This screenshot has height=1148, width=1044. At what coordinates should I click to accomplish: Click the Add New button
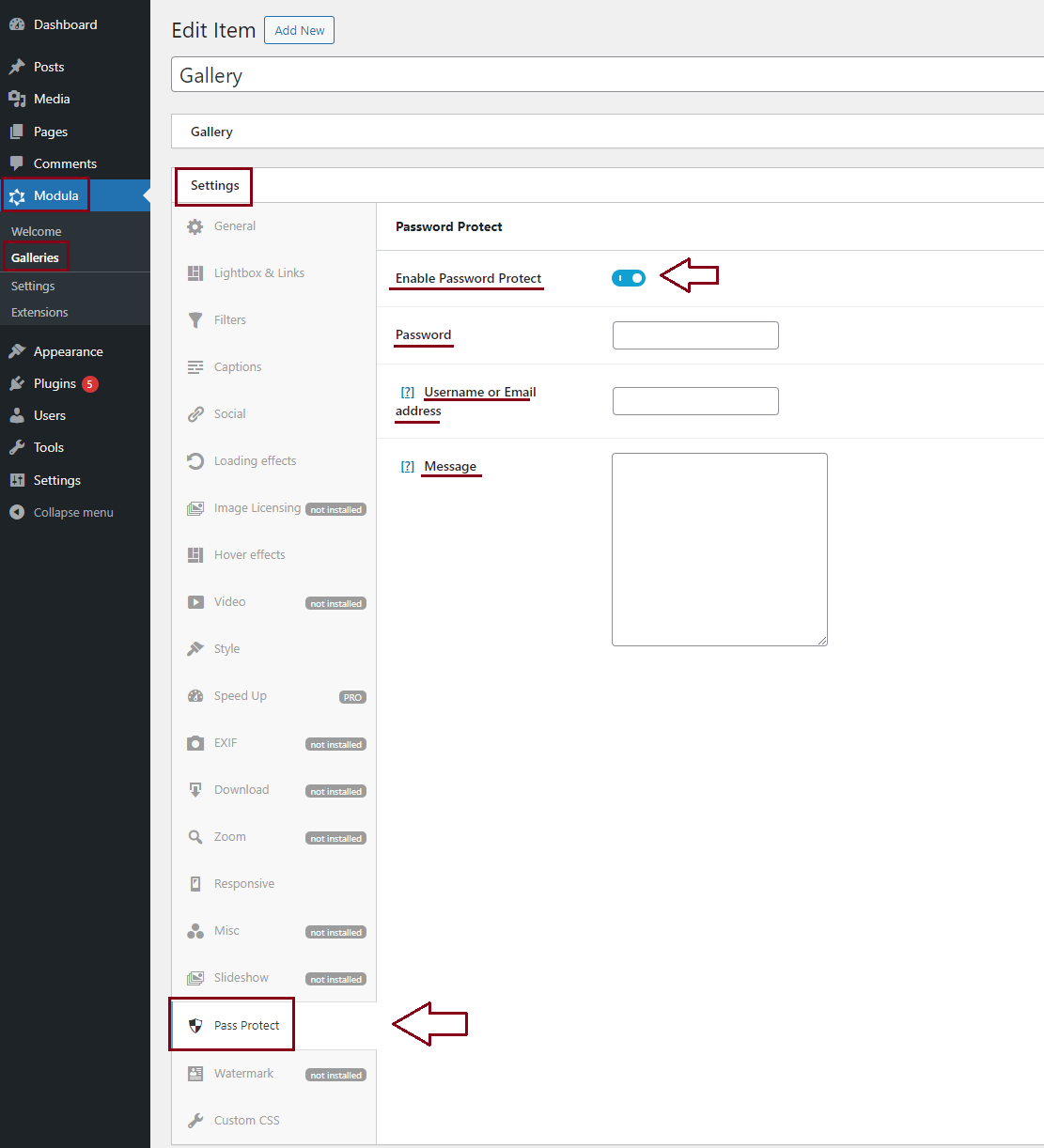pyautogui.click(x=299, y=30)
